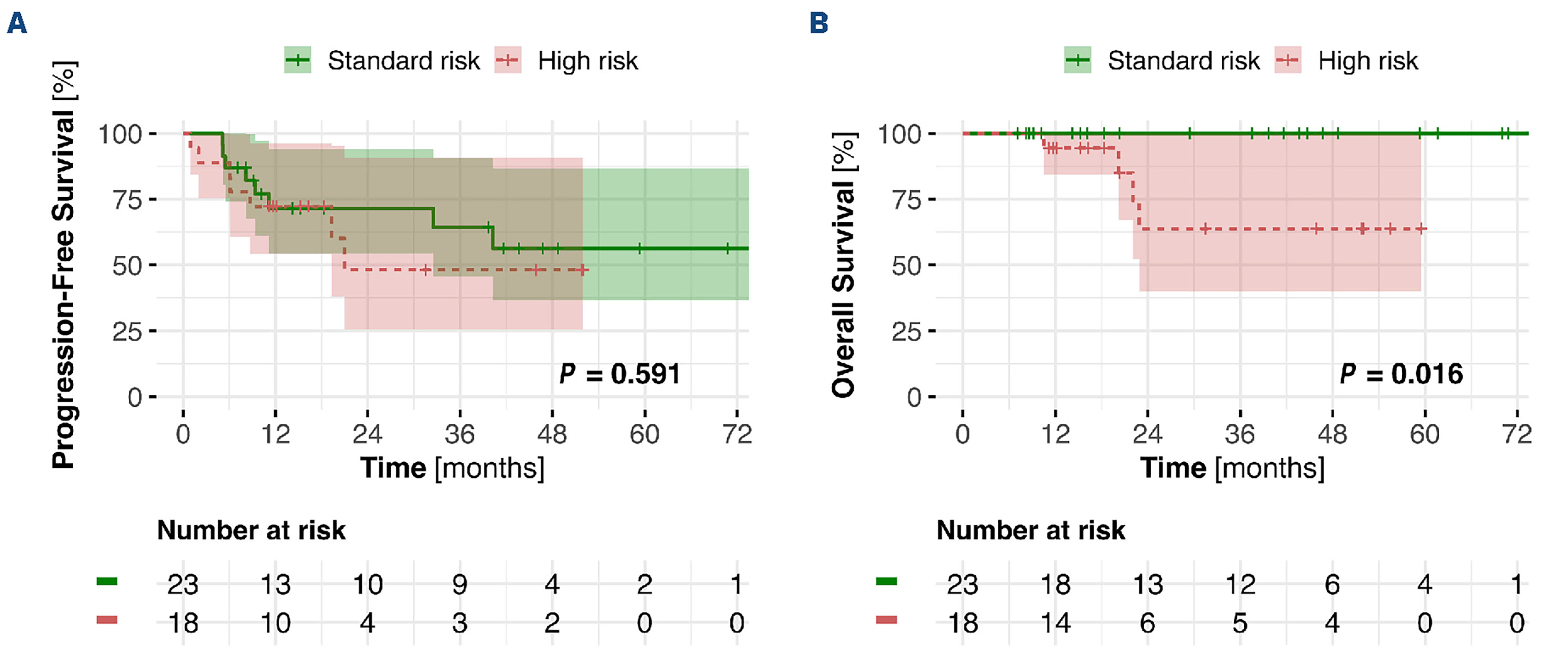Select the P = 0.591 annotation

(x=620, y=374)
